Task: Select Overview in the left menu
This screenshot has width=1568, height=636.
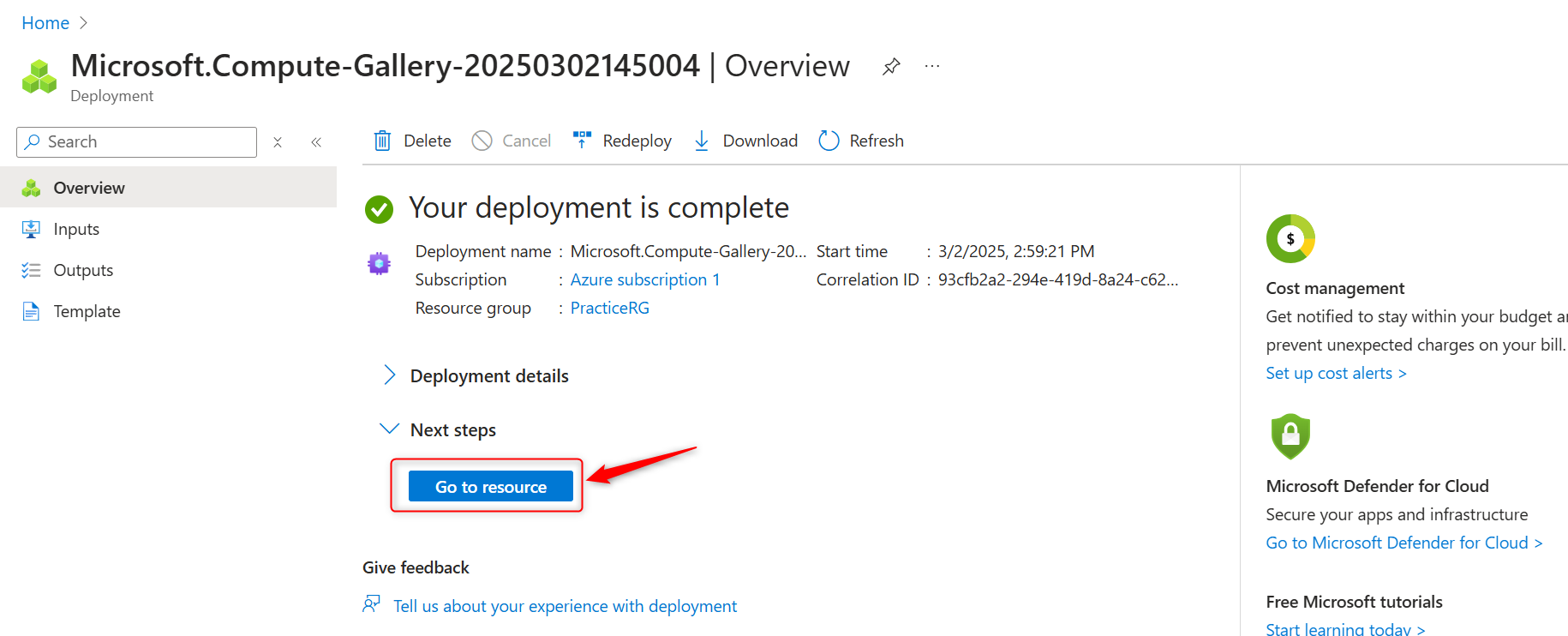Action: 168,188
